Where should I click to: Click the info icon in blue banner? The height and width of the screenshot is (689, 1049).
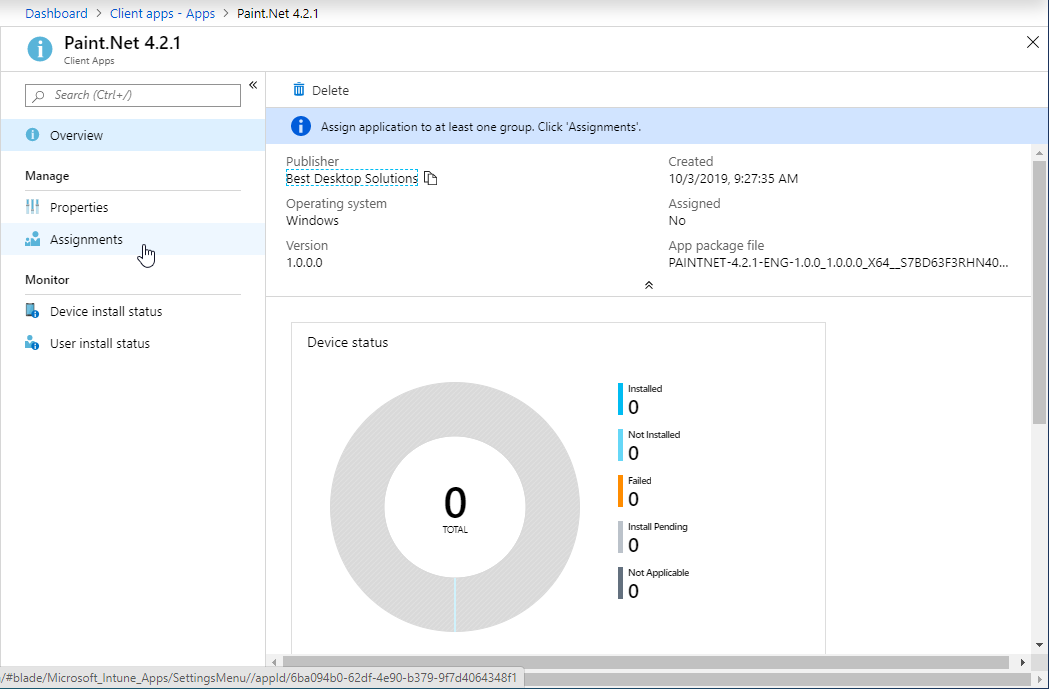pyautogui.click(x=300, y=127)
